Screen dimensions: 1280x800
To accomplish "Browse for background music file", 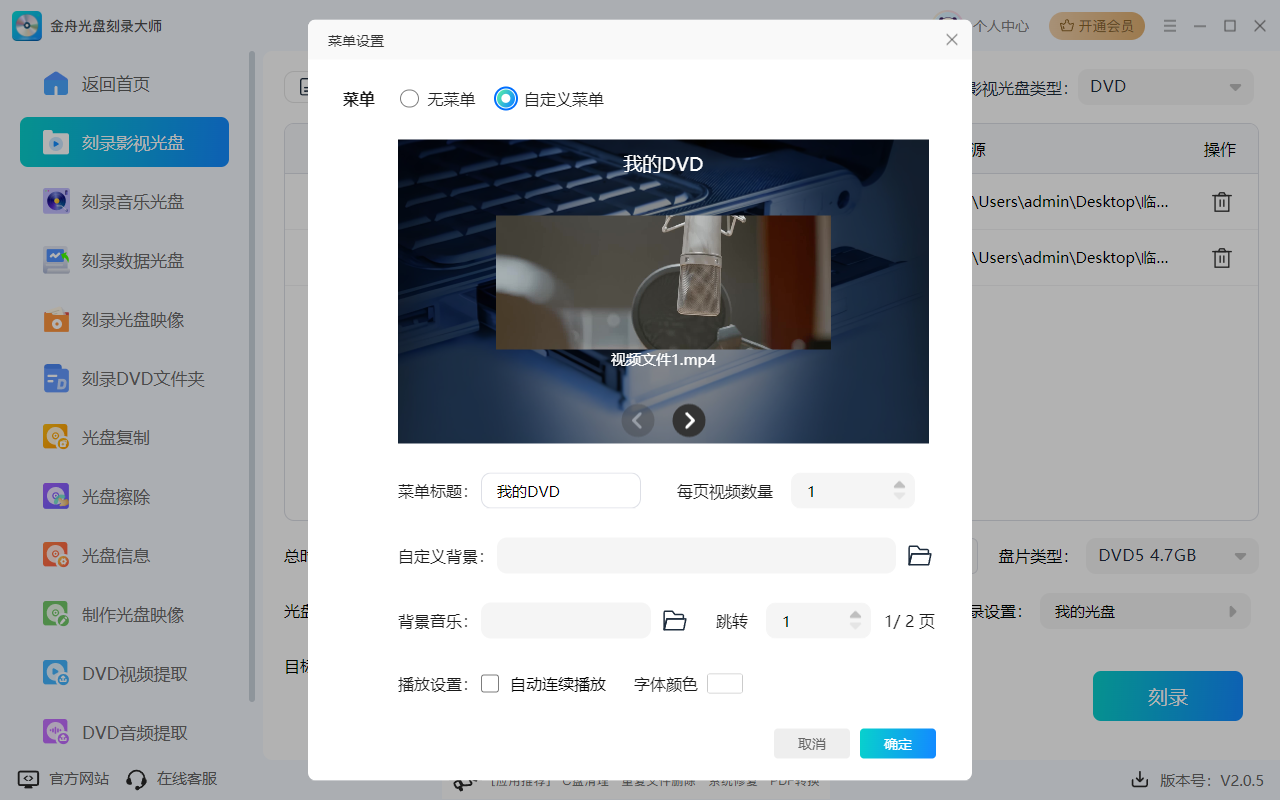I will pyautogui.click(x=675, y=620).
